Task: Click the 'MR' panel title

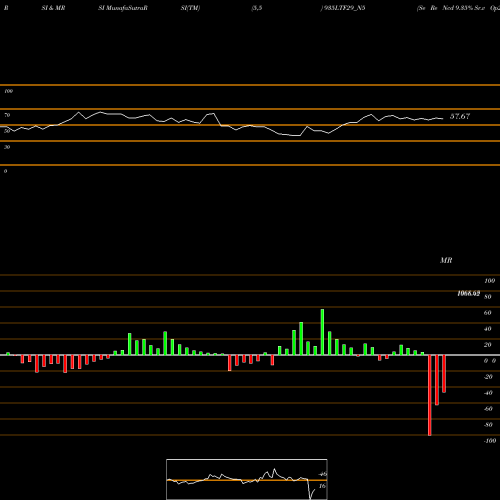Action: pyautogui.click(x=446, y=260)
